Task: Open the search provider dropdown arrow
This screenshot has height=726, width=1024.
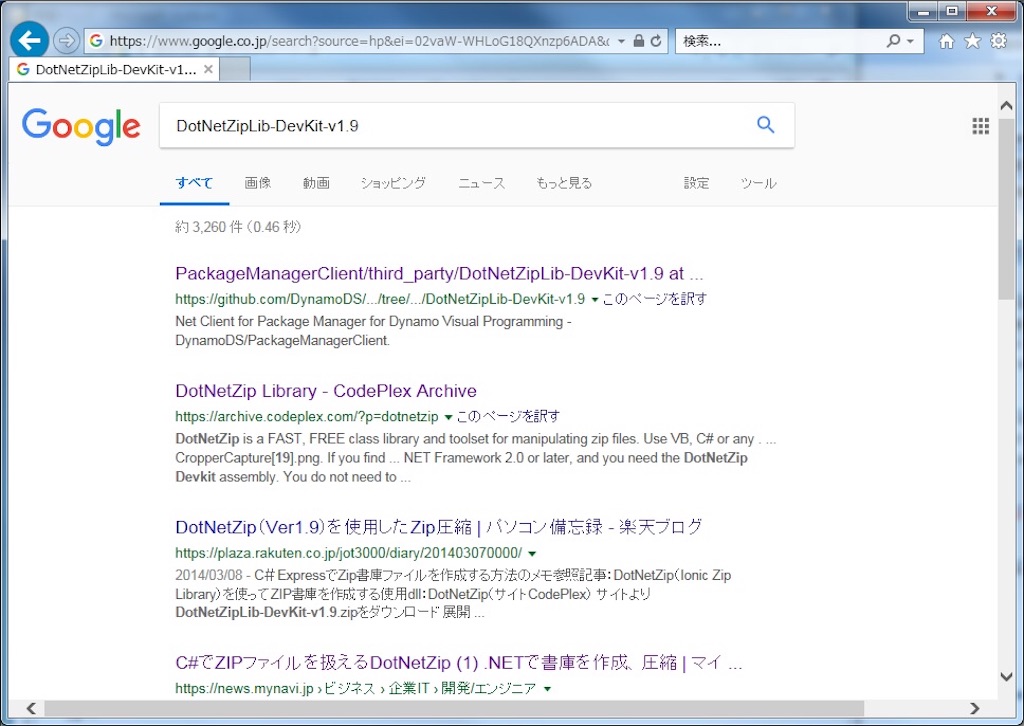Action: click(x=910, y=41)
